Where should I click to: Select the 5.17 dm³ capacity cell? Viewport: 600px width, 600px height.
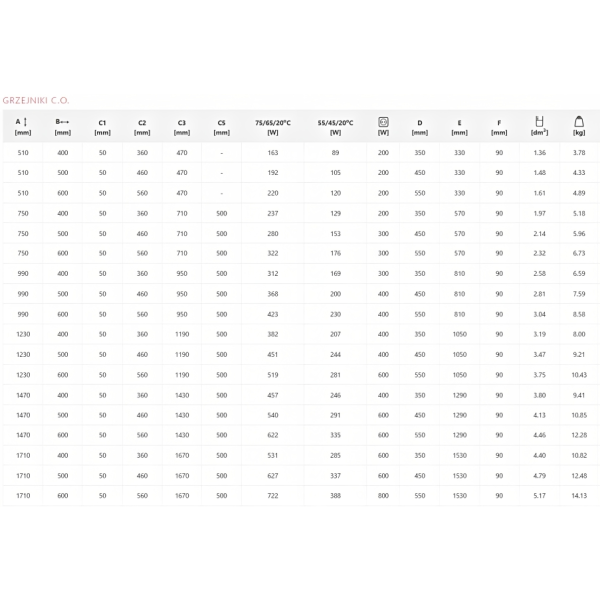pyautogui.click(x=539, y=495)
